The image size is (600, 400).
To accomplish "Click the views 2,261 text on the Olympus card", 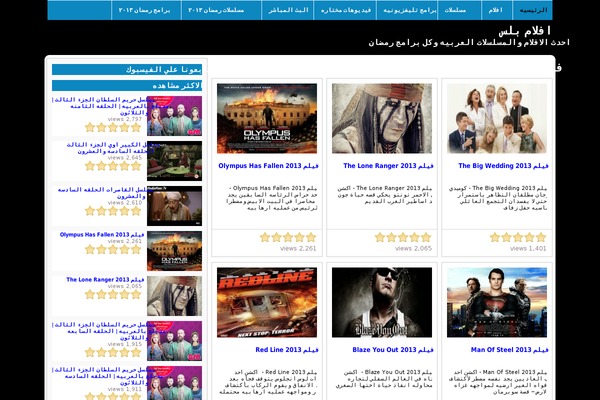I will point(298,248).
